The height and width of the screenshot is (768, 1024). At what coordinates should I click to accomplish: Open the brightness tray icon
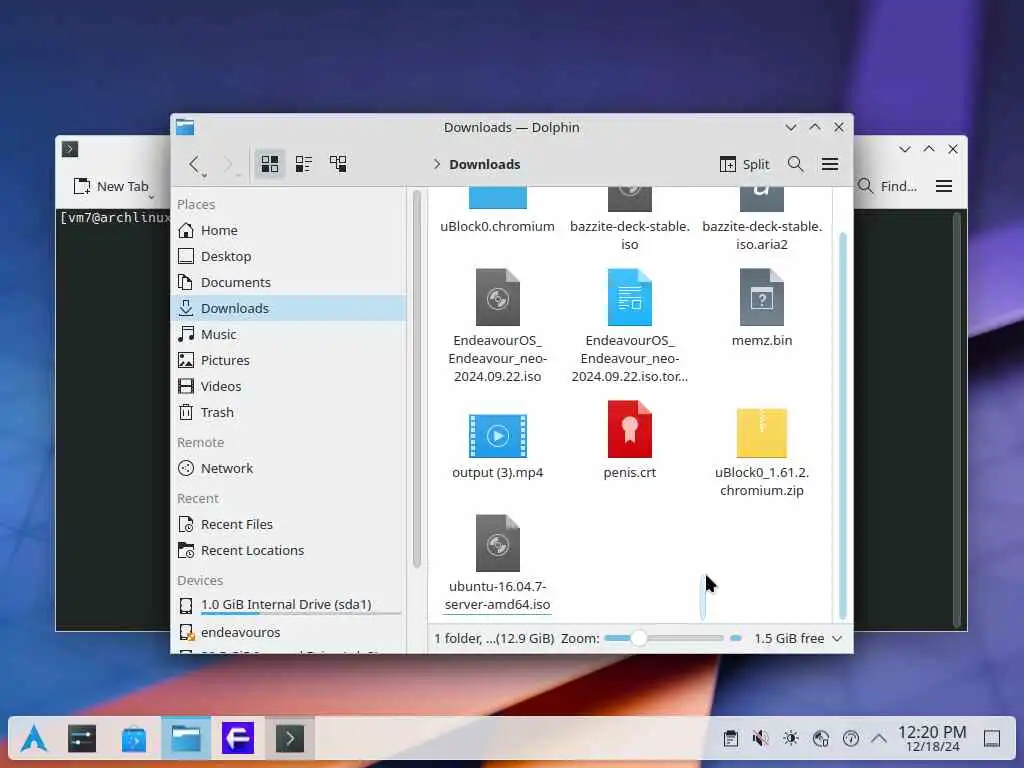coord(791,739)
